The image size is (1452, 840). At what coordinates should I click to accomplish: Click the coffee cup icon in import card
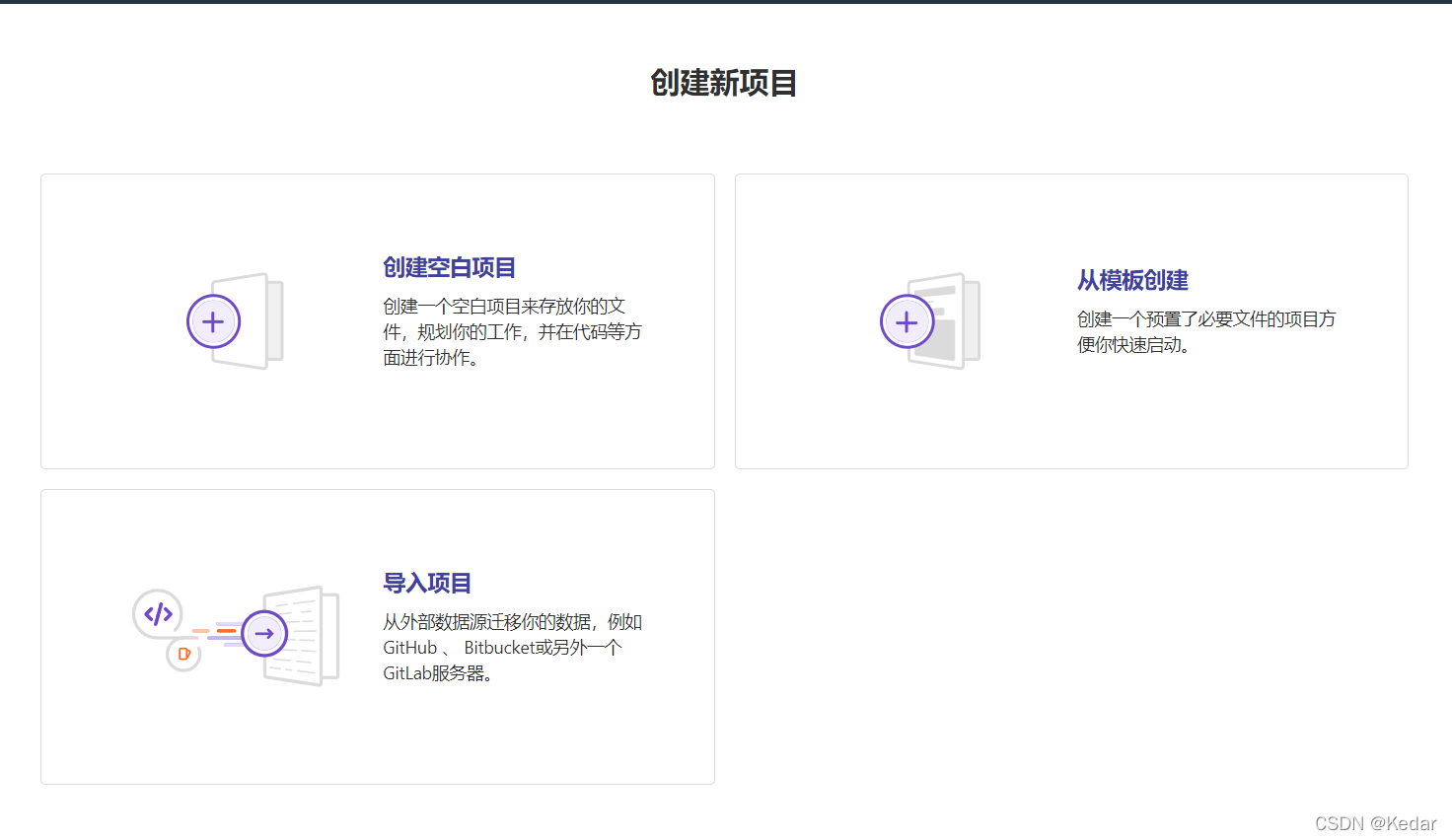pyautogui.click(x=183, y=654)
